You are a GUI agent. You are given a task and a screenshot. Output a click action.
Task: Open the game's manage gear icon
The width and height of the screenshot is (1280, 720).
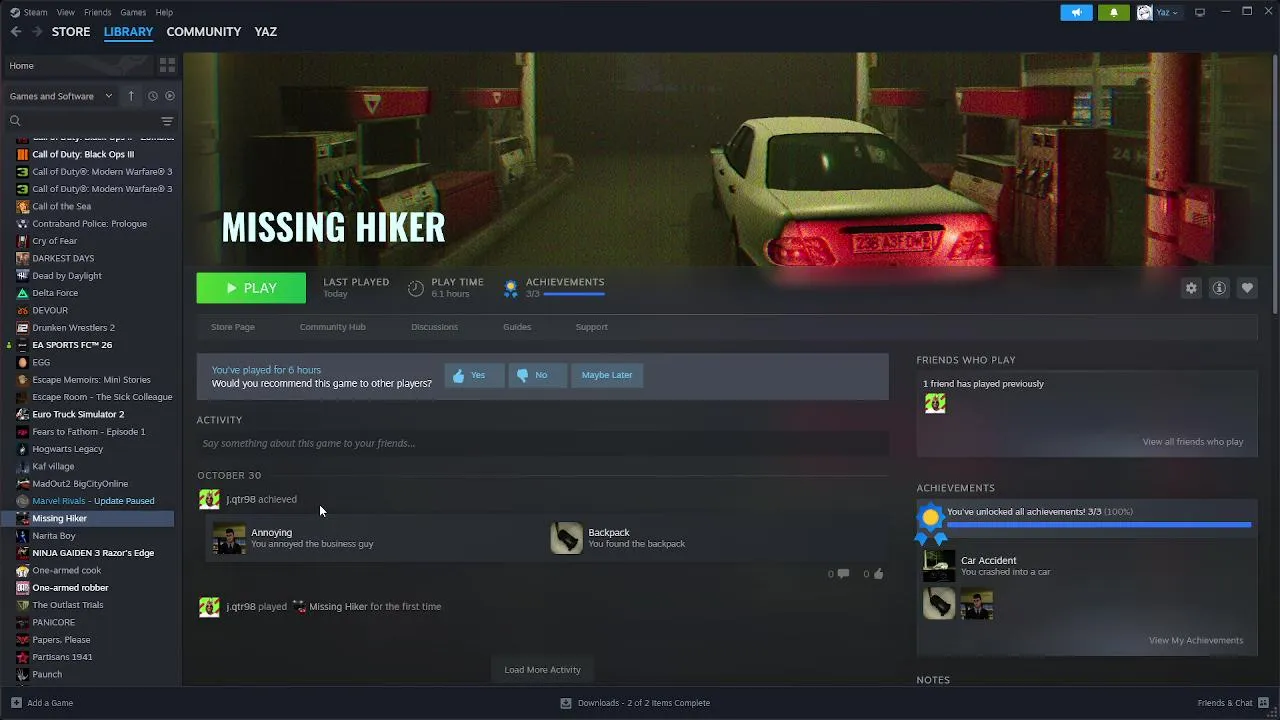[x=1191, y=288]
